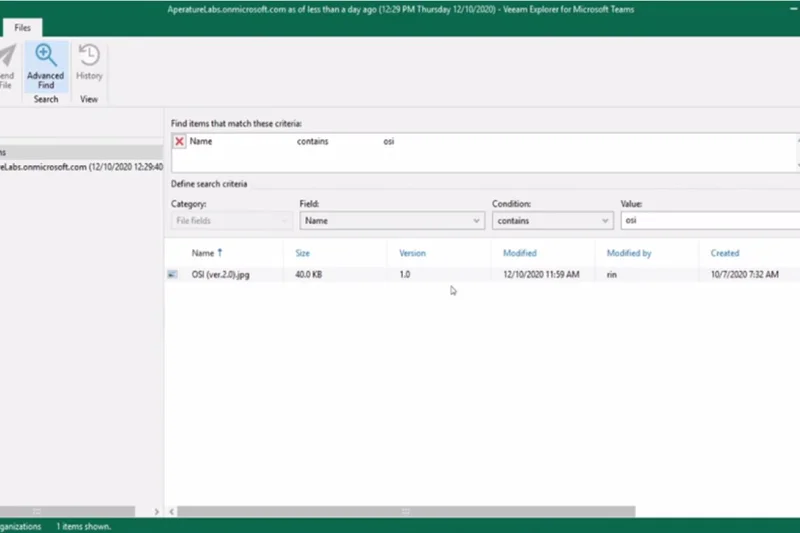Click the 40.0 KB size cell
This screenshot has width=800, height=533.
point(308,274)
